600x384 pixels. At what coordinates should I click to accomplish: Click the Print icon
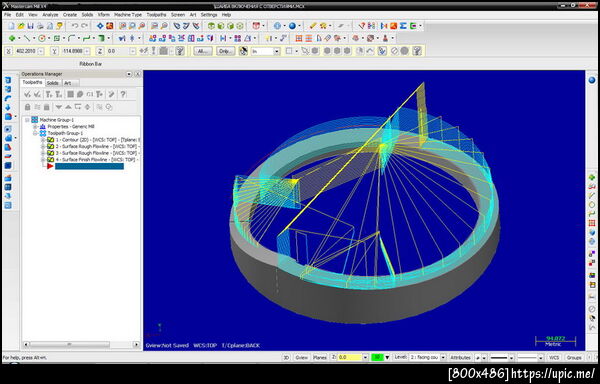(x=40, y=26)
